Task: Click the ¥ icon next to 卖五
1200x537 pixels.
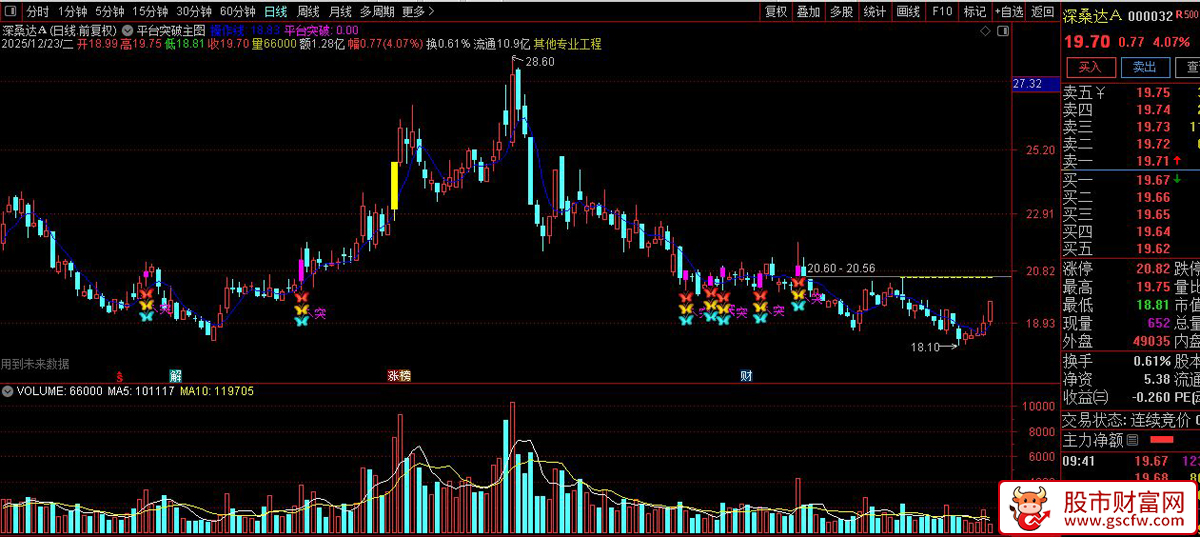Action: (1101, 93)
